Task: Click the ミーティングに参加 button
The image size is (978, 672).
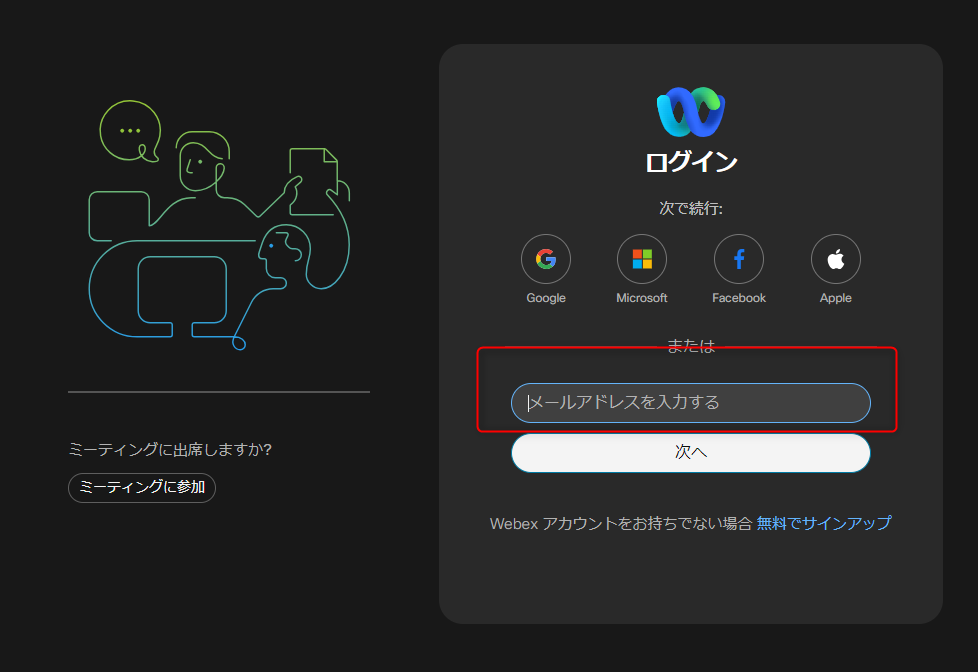Action: pos(142,487)
